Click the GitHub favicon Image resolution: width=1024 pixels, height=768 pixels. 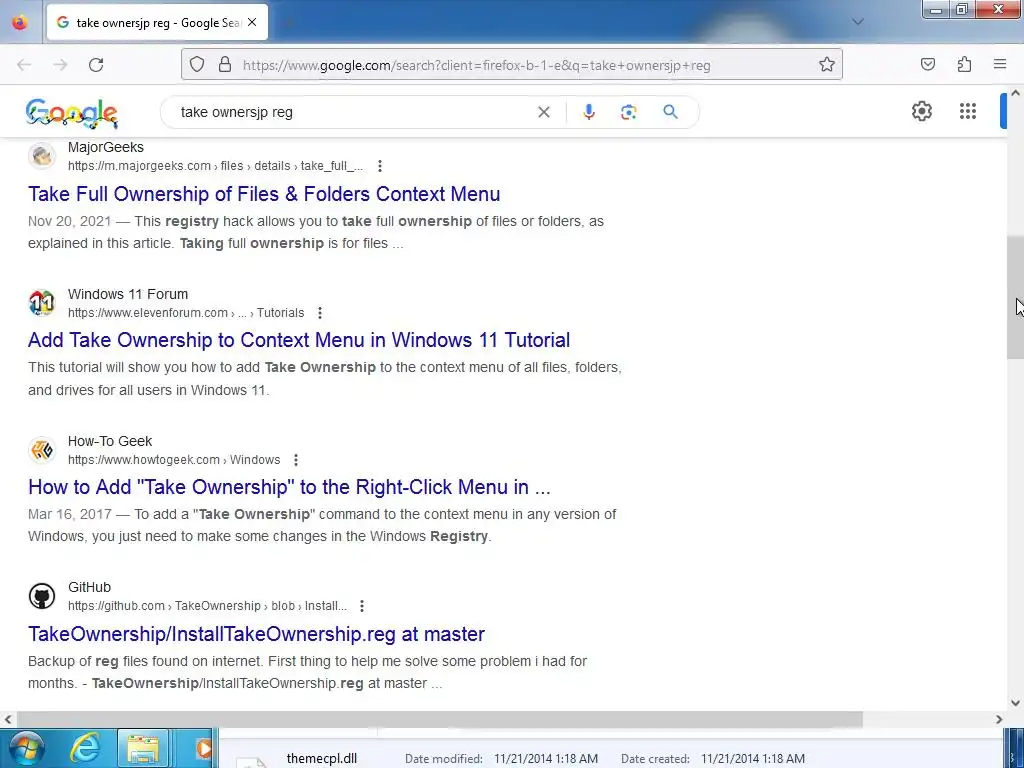tap(42, 596)
